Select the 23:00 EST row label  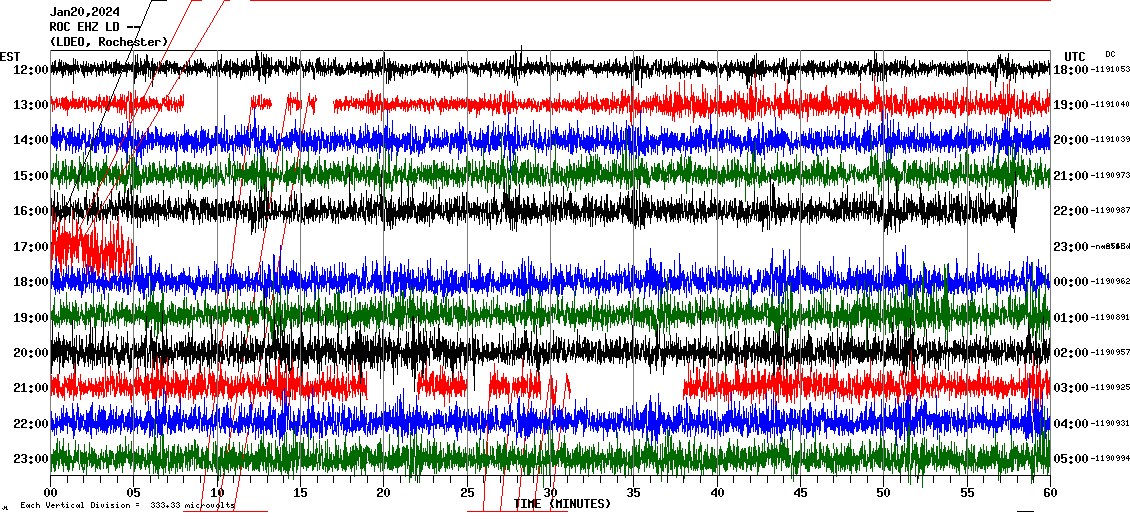pyautogui.click(x=30, y=459)
